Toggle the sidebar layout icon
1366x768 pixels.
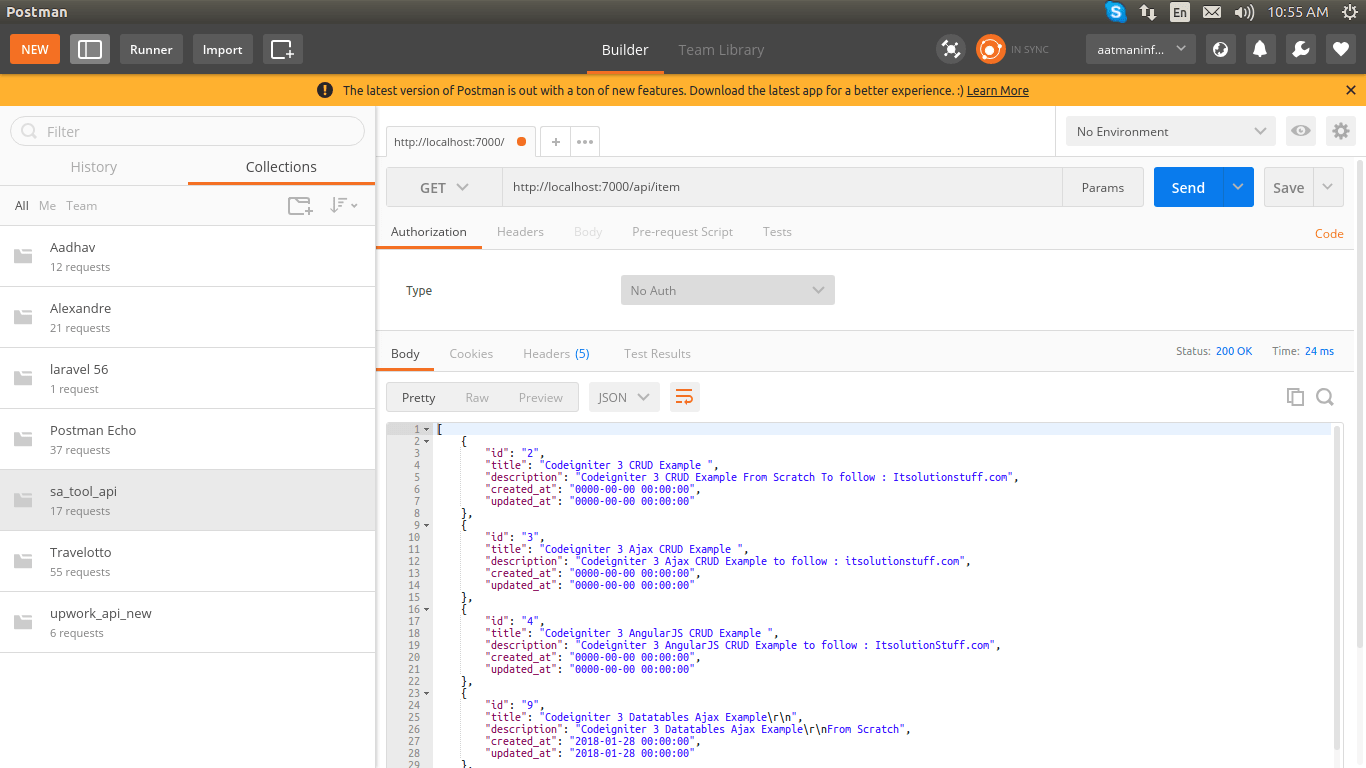(x=90, y=49)
